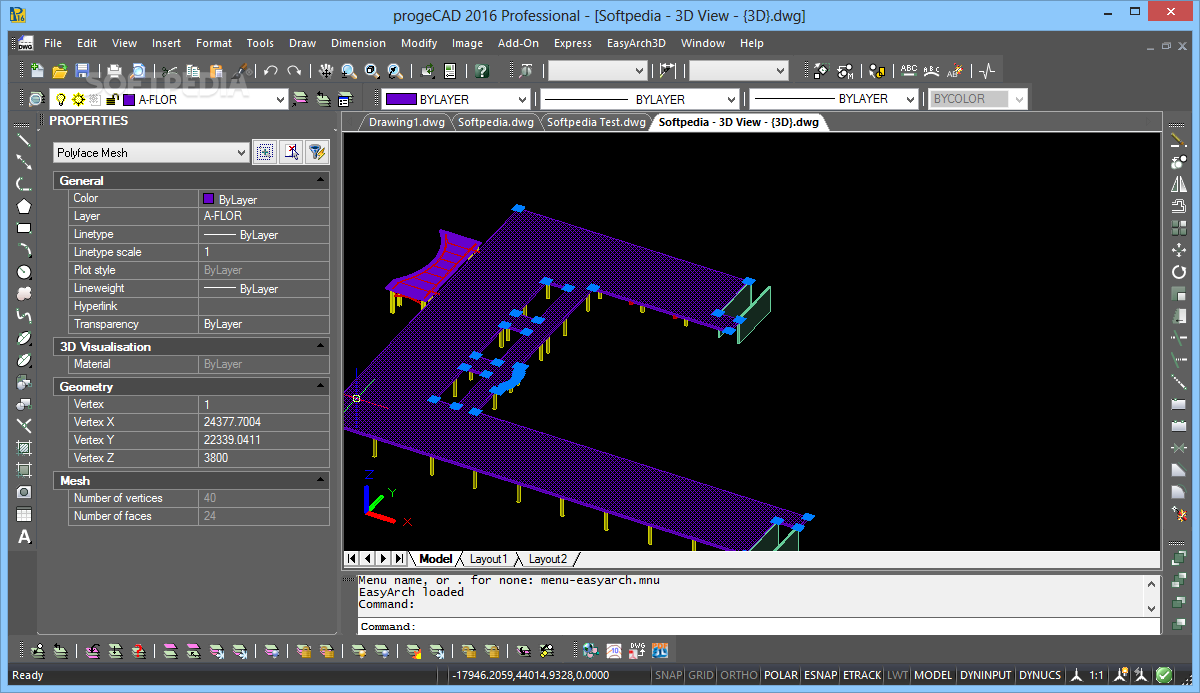
Task: Click the Print icon in toolbar
Action: [115, 71]
